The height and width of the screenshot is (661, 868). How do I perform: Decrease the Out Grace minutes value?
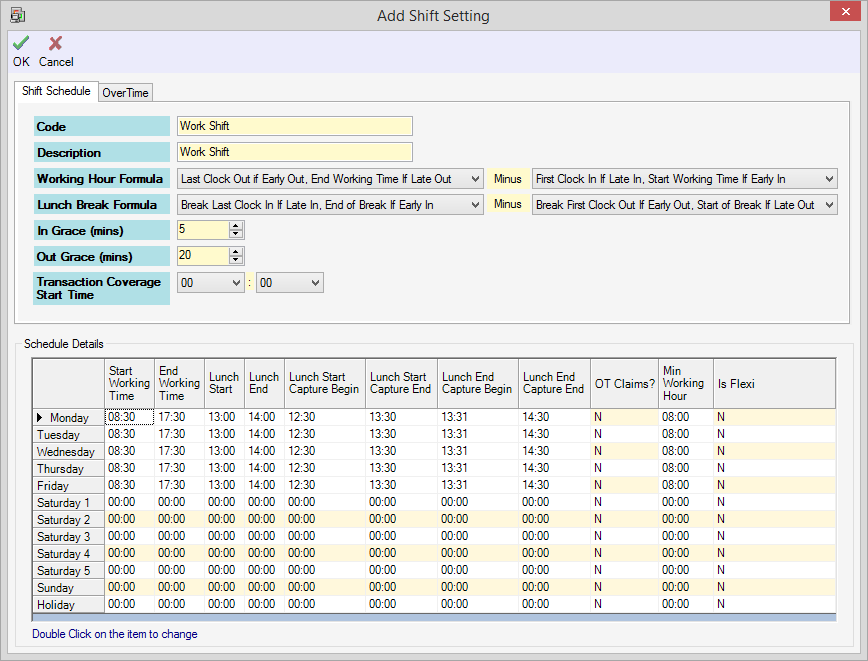236,261
